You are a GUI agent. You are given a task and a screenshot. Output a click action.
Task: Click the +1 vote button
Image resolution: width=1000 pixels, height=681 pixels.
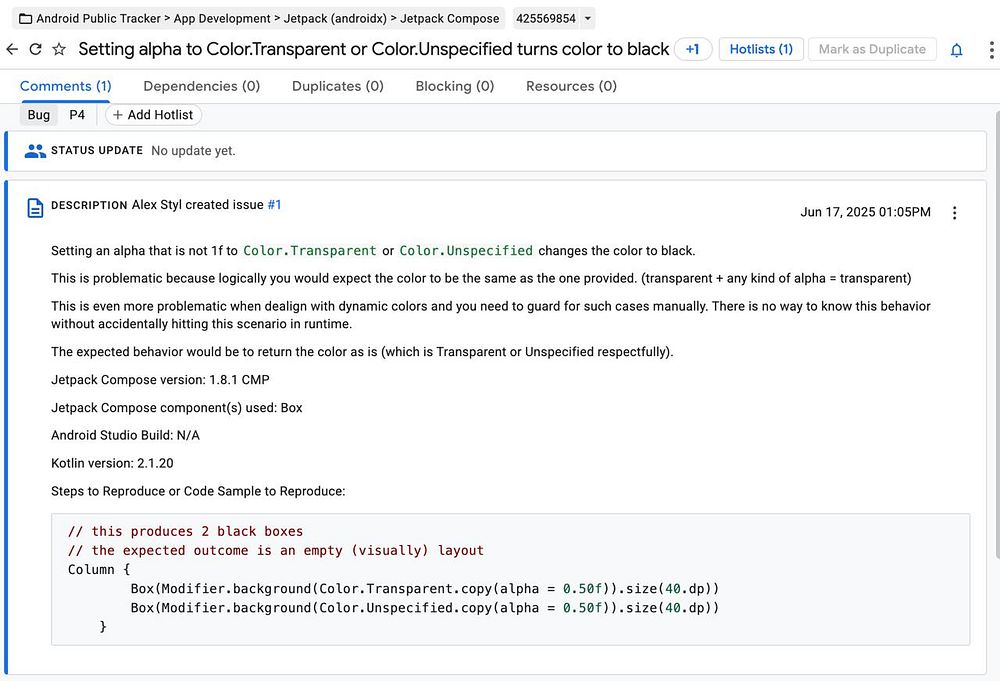[692, 49]
